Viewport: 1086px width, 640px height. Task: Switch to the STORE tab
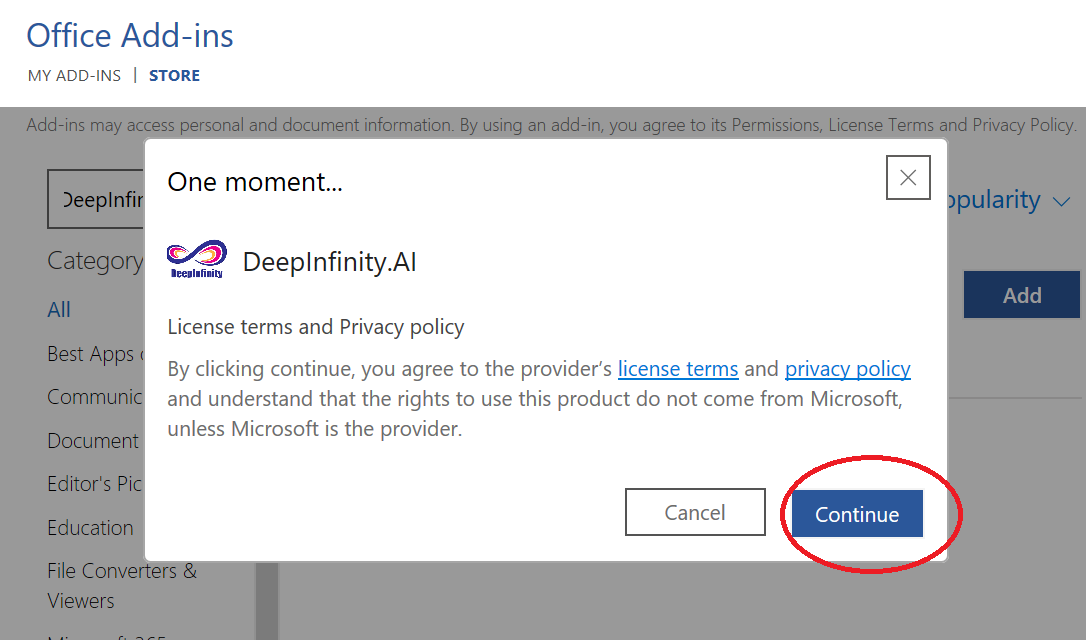pyautogui.click(x=174, y=75)
